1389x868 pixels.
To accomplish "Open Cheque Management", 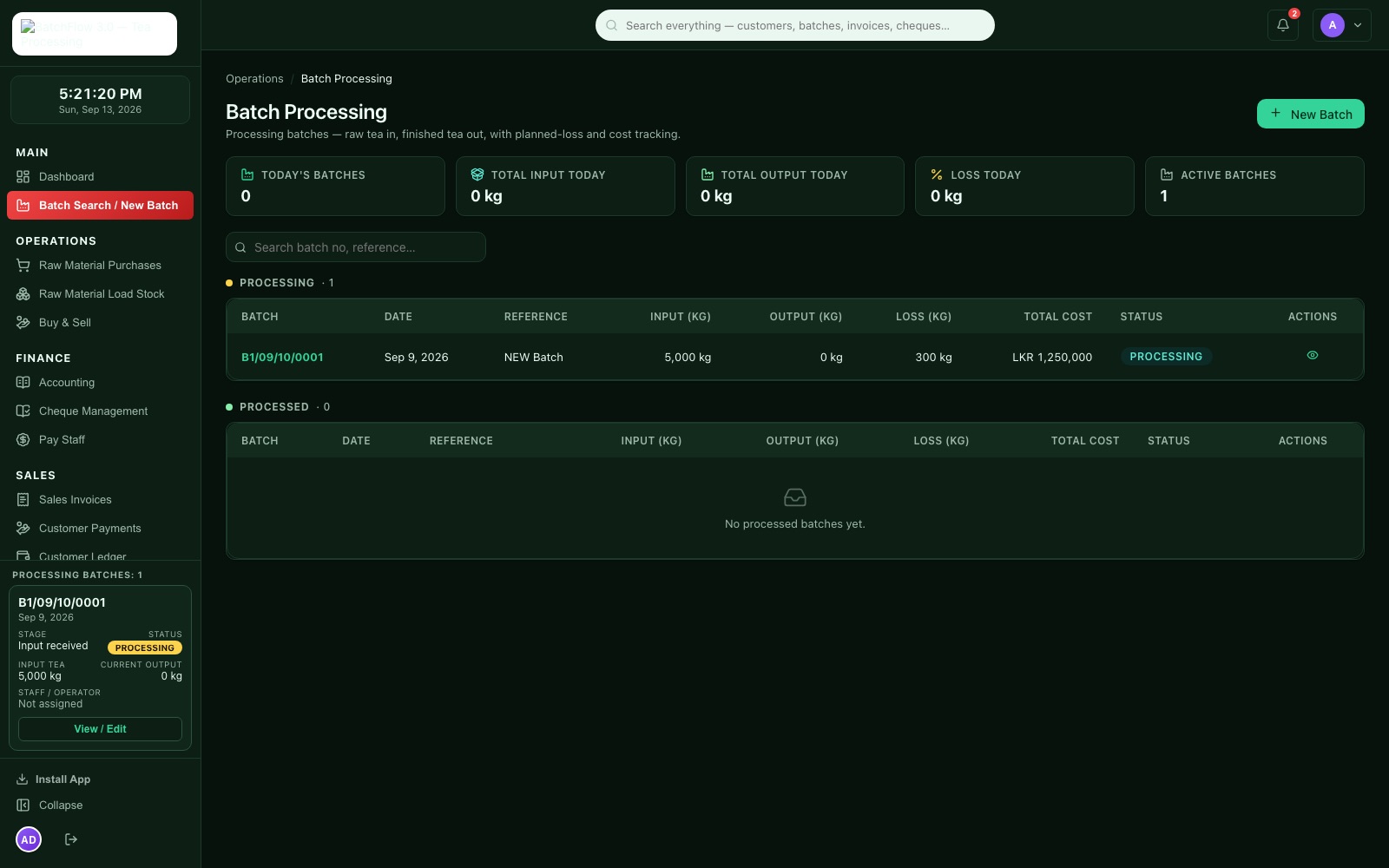I will [x=100, y=411].
